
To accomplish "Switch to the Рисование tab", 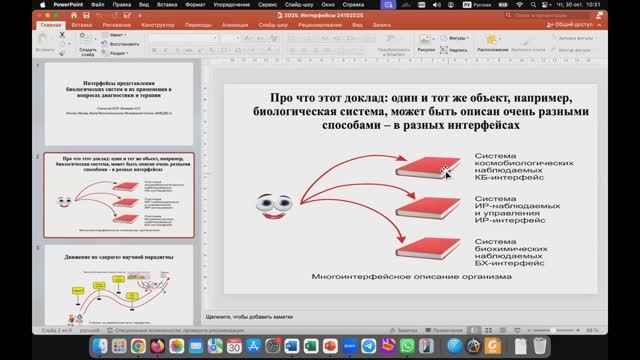I will tap(116, 25).
